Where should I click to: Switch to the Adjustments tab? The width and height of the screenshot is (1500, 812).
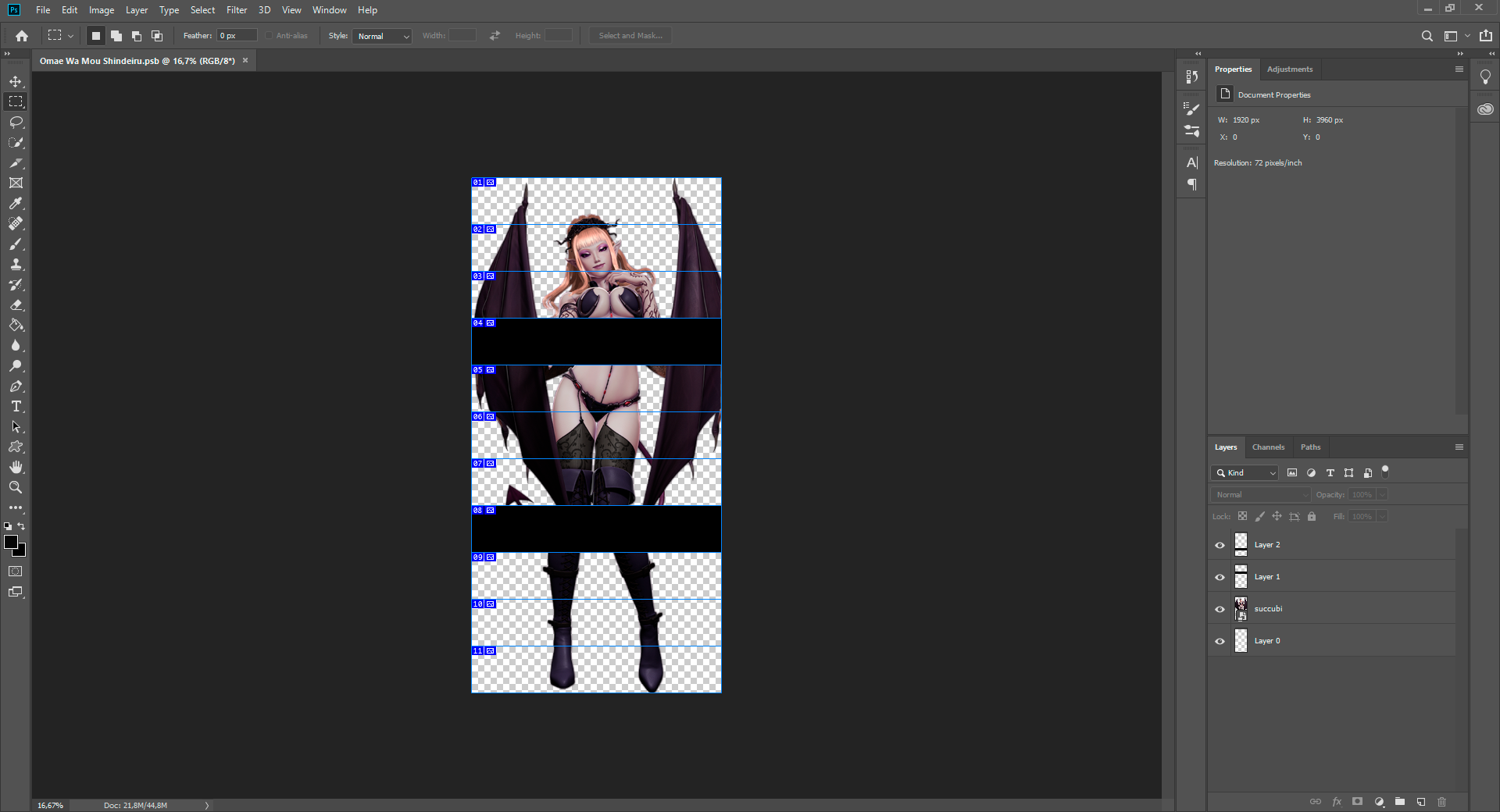pyautogui.click(x=1290, y=69)
